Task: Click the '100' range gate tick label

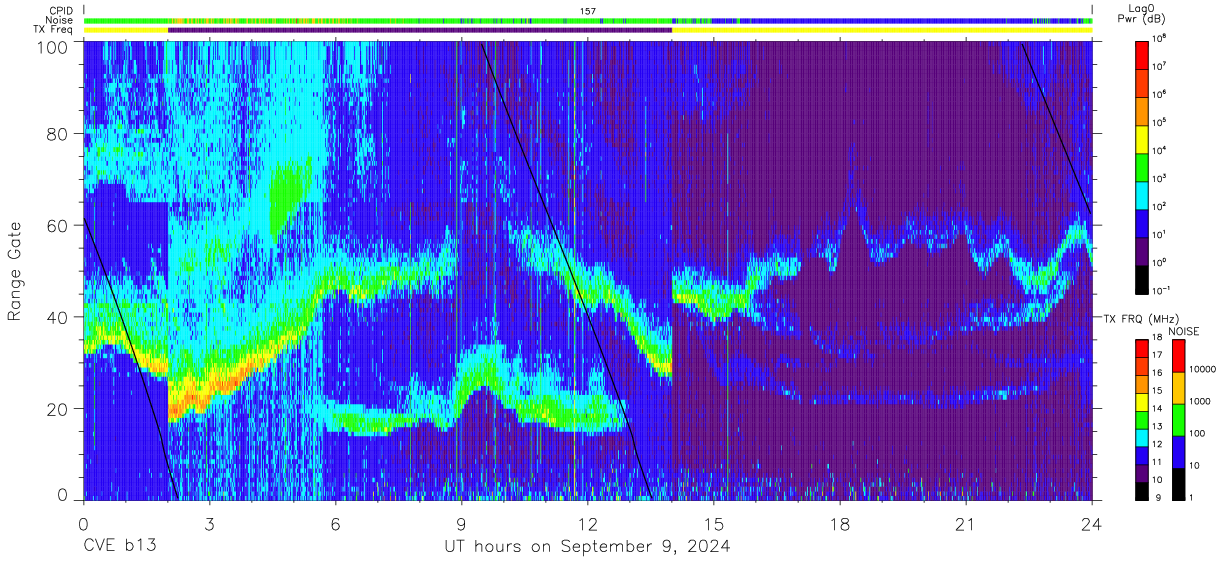Action: tap(53, 47)
